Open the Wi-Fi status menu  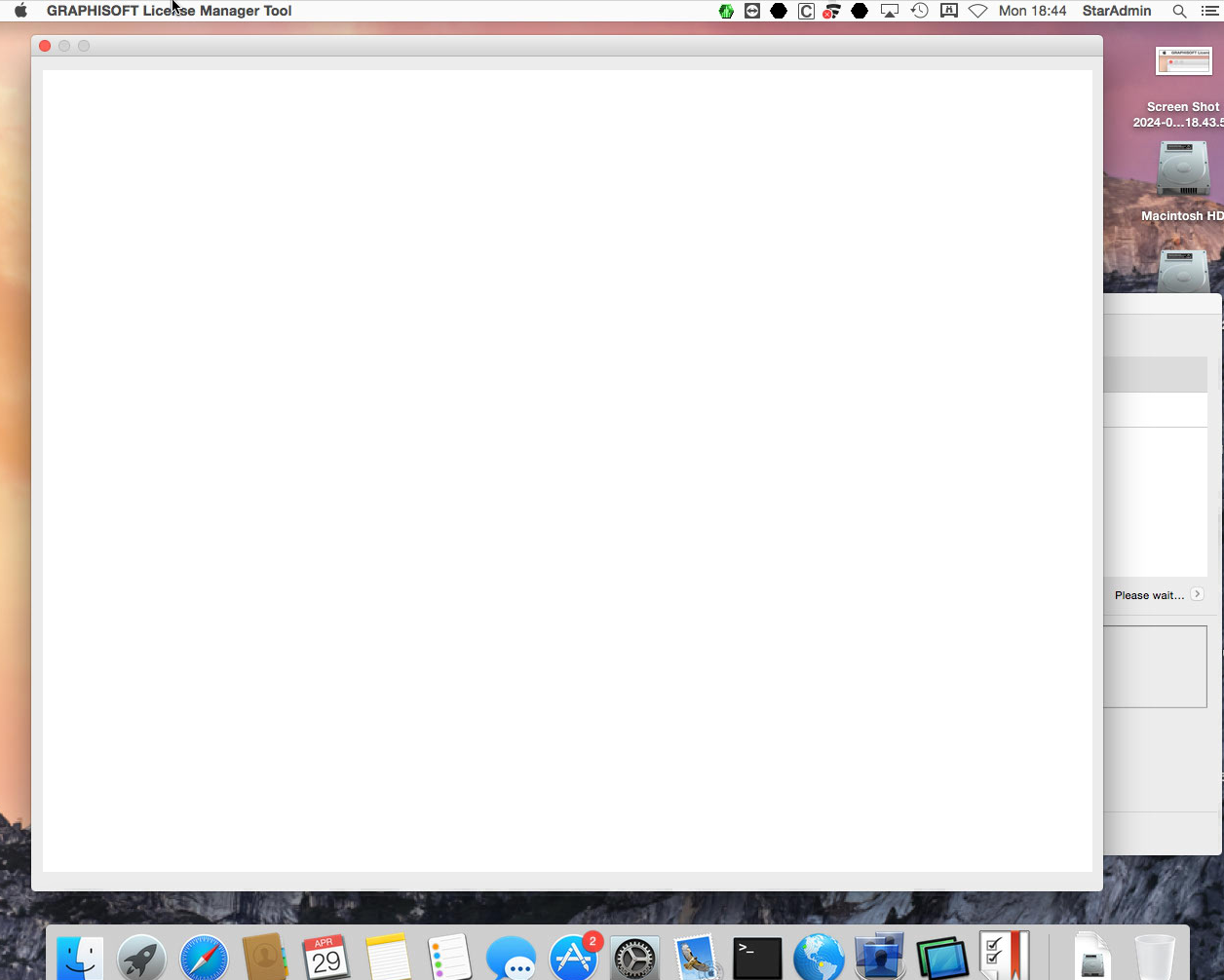pyautogui.click(x=977, y=11)
